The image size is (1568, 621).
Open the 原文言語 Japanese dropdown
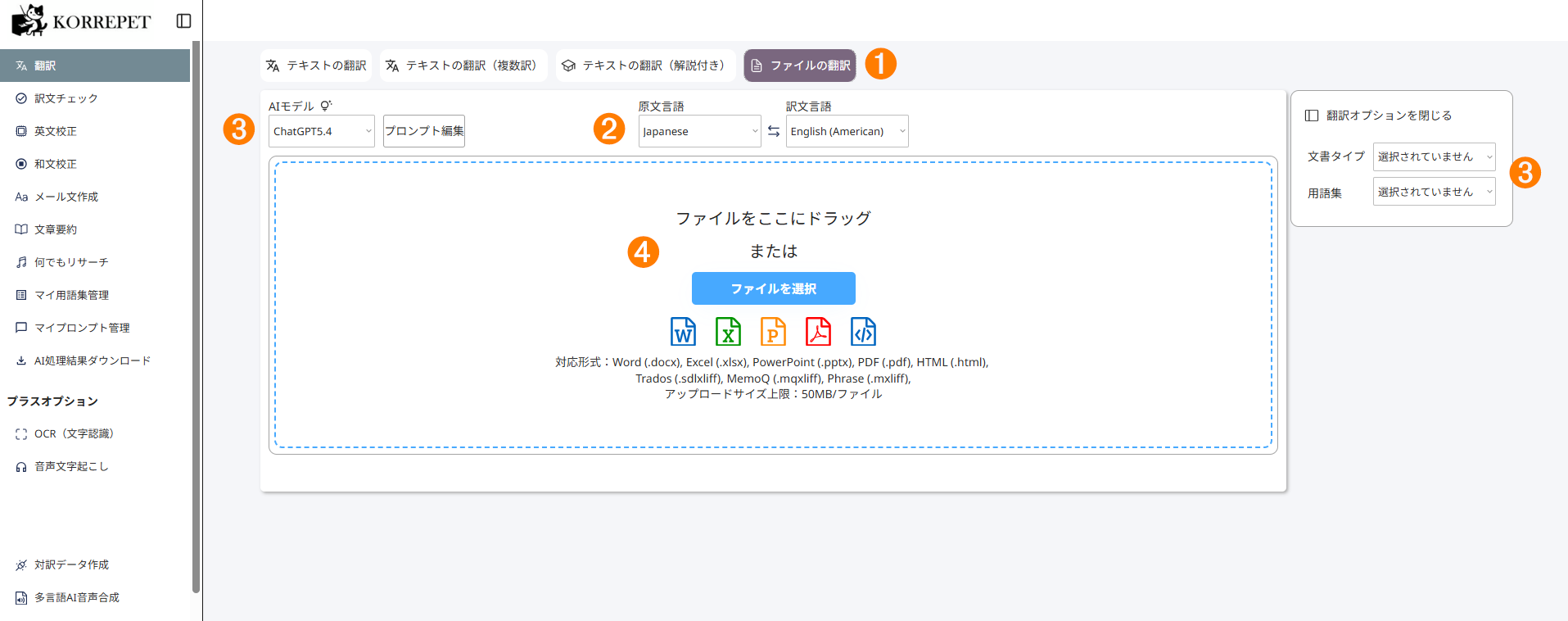click(x=700, y=131)
